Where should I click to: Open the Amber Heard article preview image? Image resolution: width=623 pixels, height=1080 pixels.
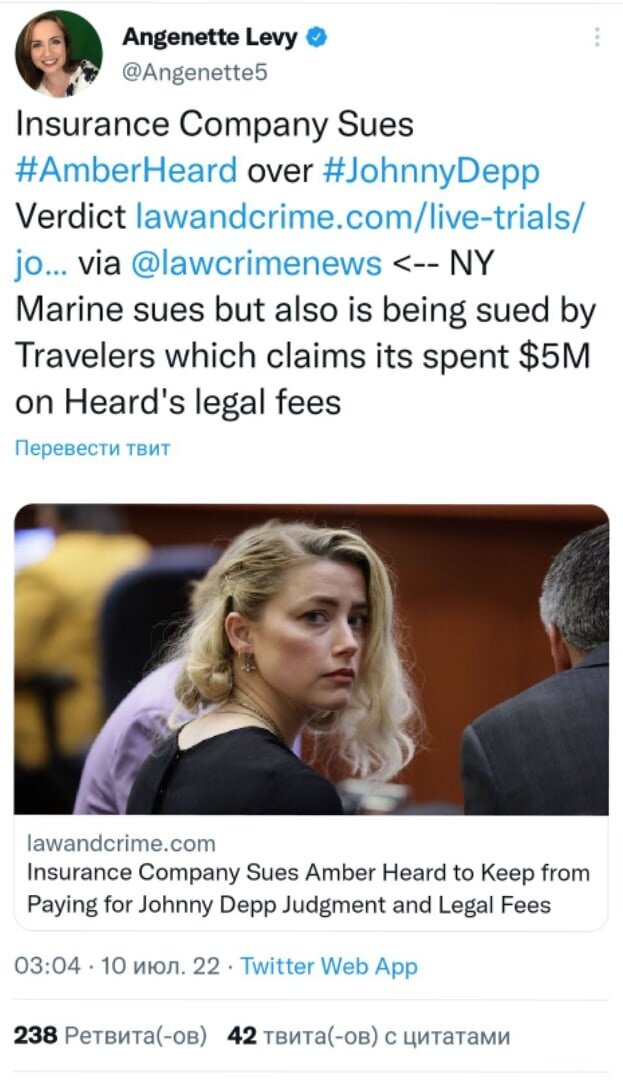pos(311,659)
